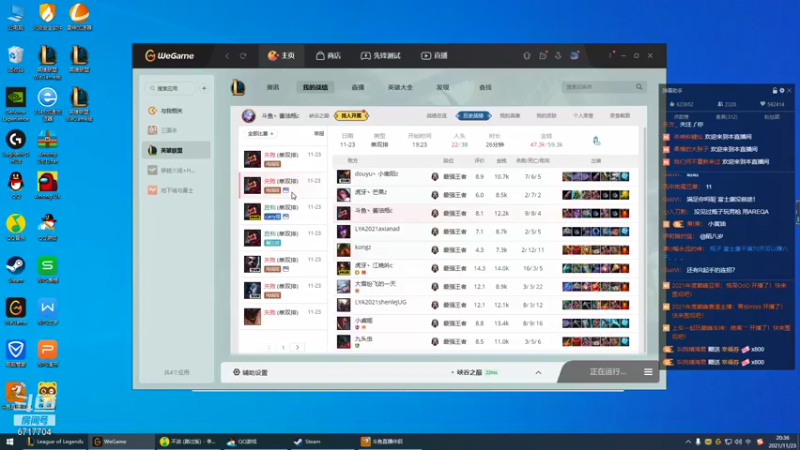Image resolution: width=800 pixels, height=450 pixels.
Task: Open the downloads arrow icon
Action: tap(558, 56)
